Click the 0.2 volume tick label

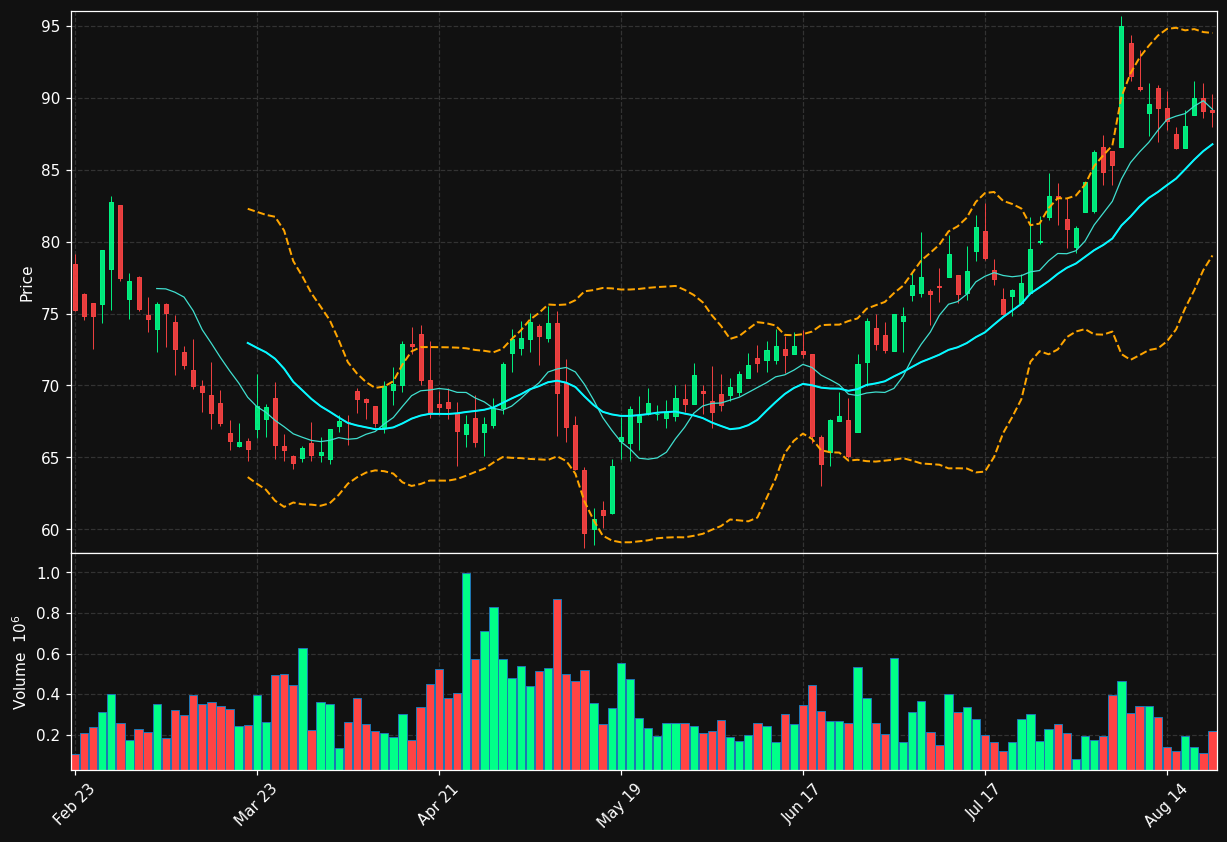click(49, 735)
